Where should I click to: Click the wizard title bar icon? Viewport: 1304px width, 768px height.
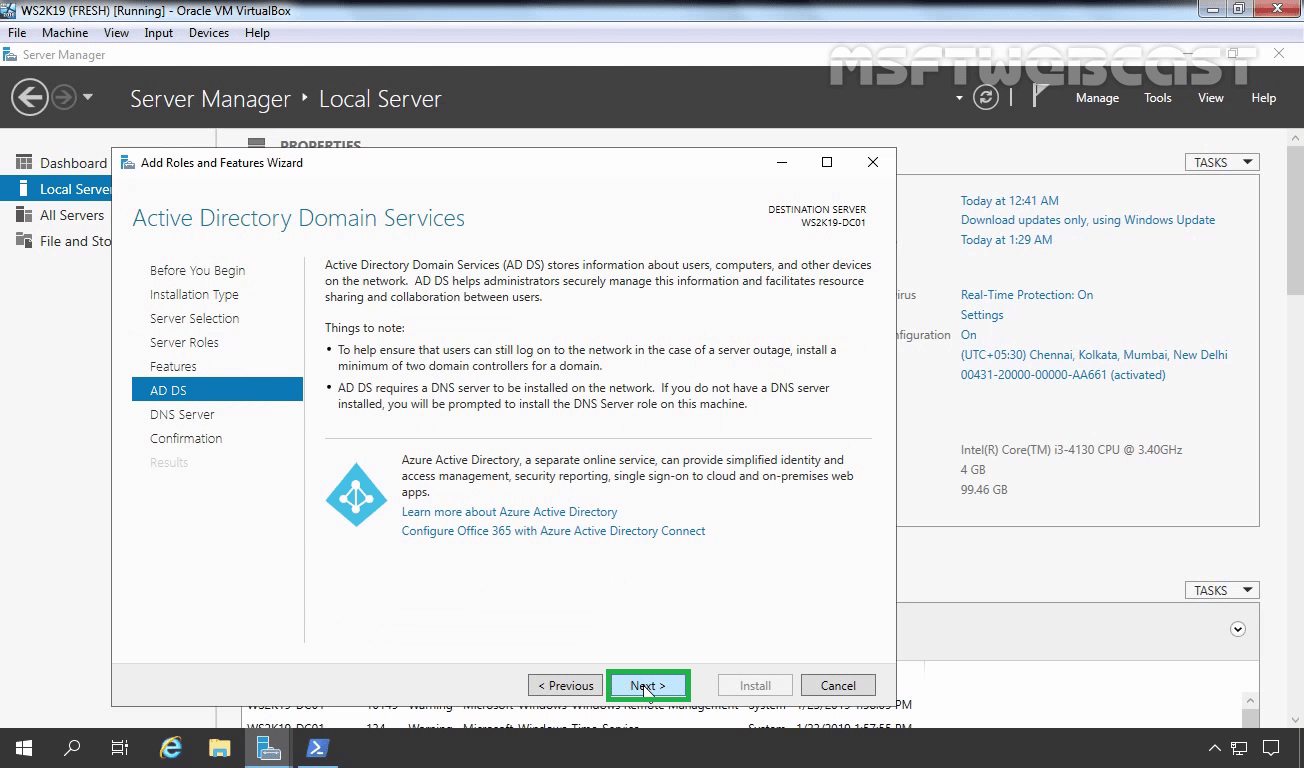tap(126, 162)
